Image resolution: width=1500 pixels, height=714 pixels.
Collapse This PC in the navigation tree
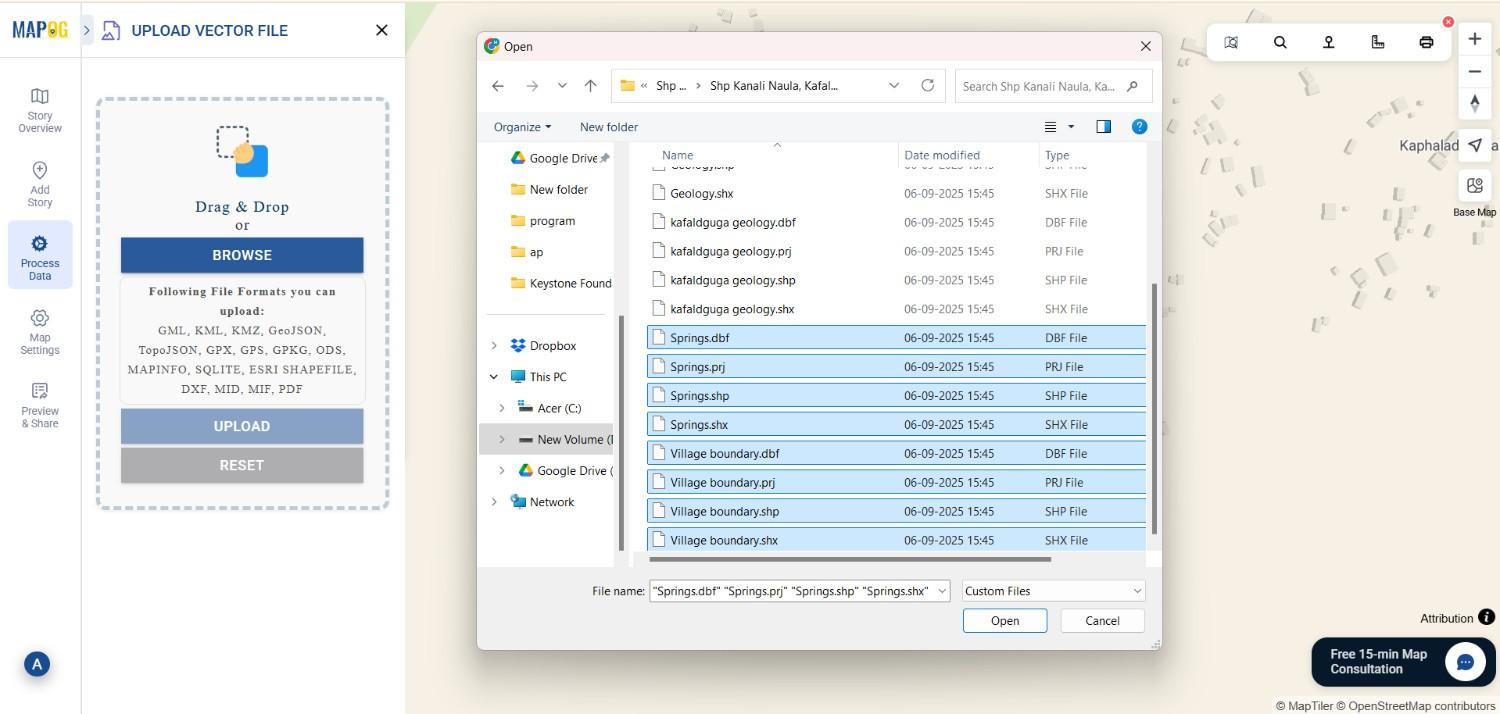pyautogui.click(x=493, y=376)
